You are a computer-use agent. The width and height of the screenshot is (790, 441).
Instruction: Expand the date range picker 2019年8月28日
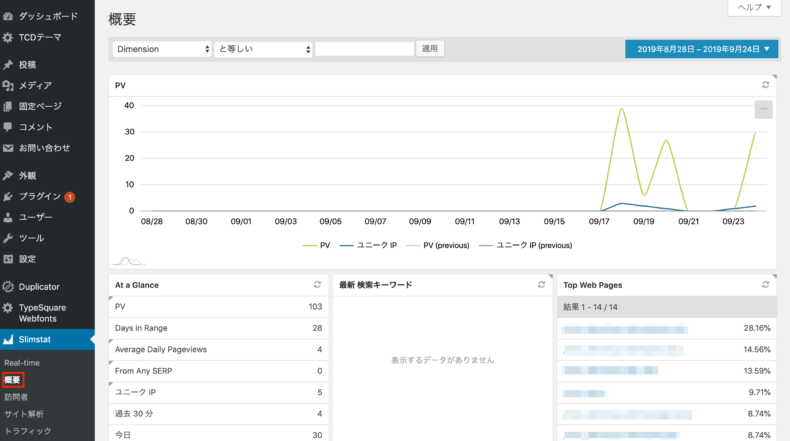pos(701,49)
